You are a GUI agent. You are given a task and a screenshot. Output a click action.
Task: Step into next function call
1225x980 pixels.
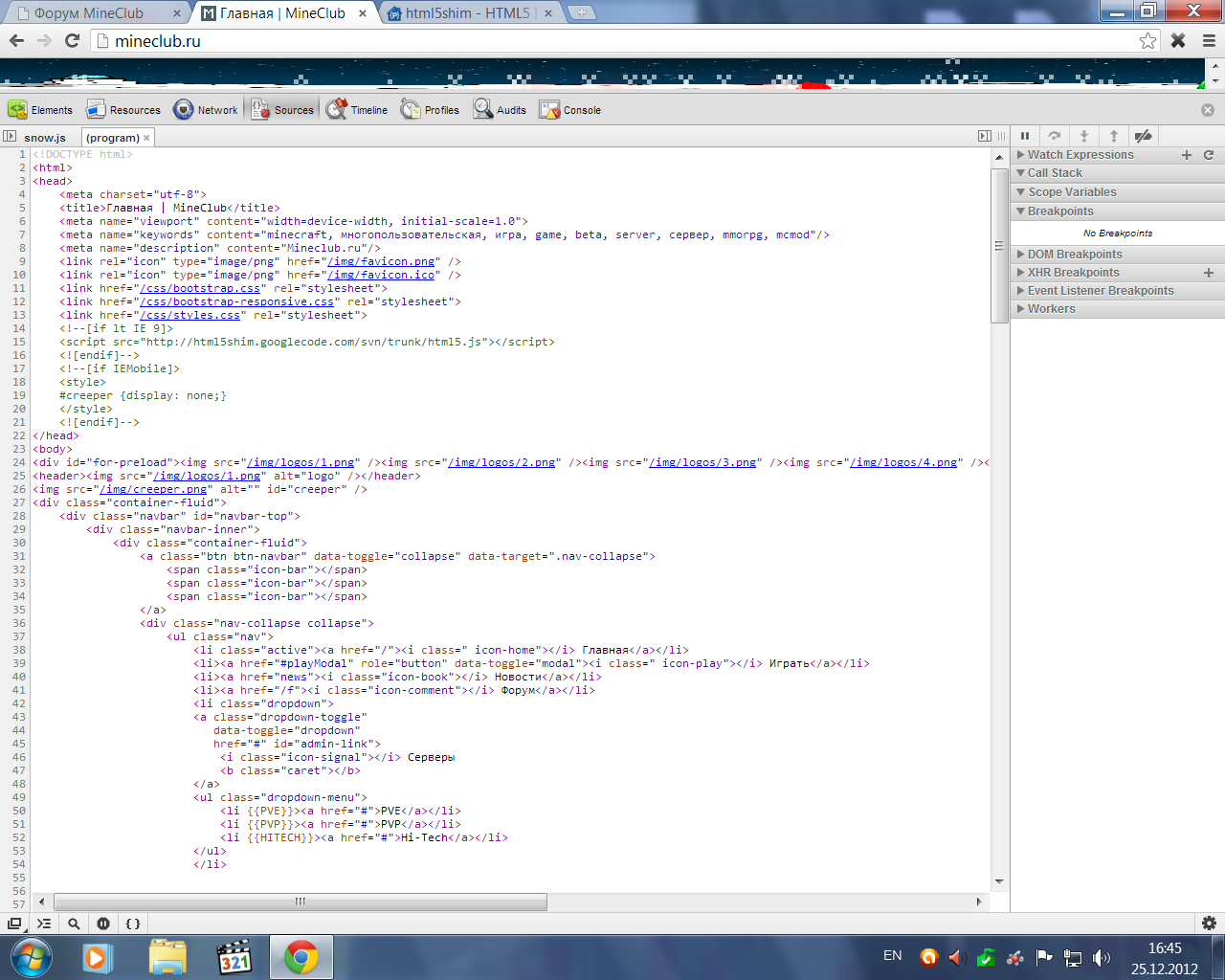pyautogui.click(x=1084, y=136)
